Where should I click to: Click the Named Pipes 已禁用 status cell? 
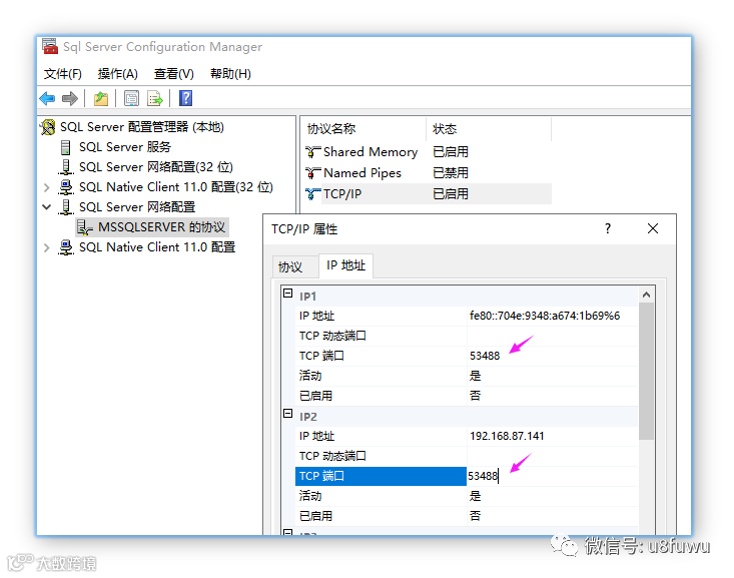click(450, 173)
